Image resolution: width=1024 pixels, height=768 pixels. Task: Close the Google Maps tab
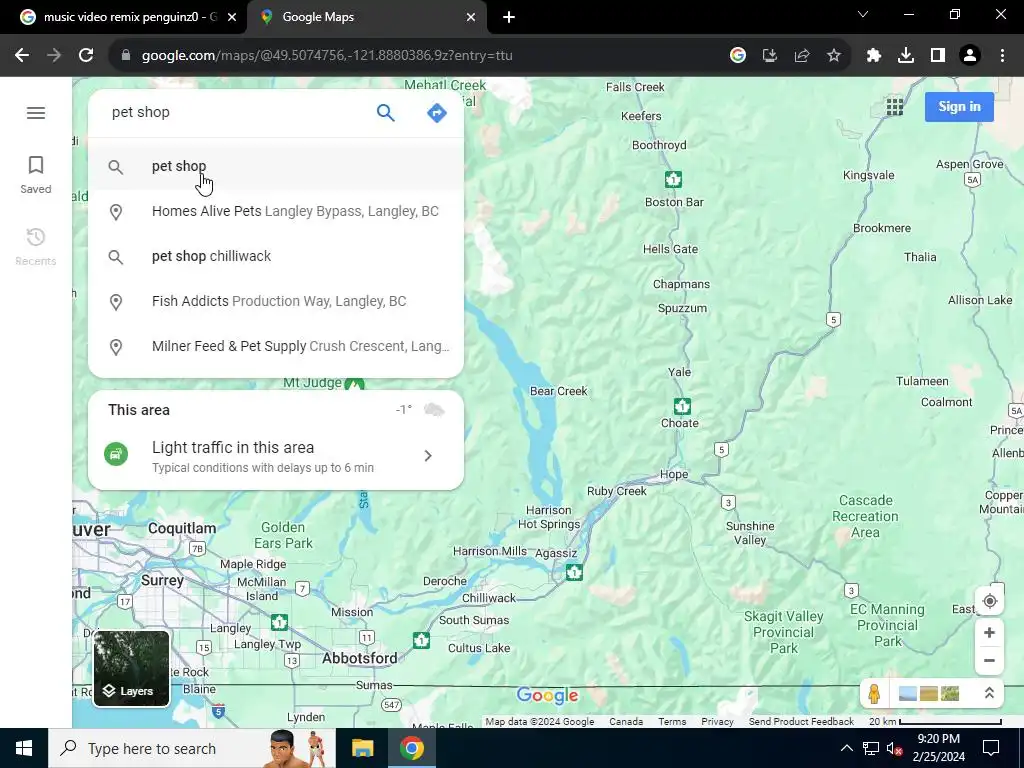click(x=471, y=18)
